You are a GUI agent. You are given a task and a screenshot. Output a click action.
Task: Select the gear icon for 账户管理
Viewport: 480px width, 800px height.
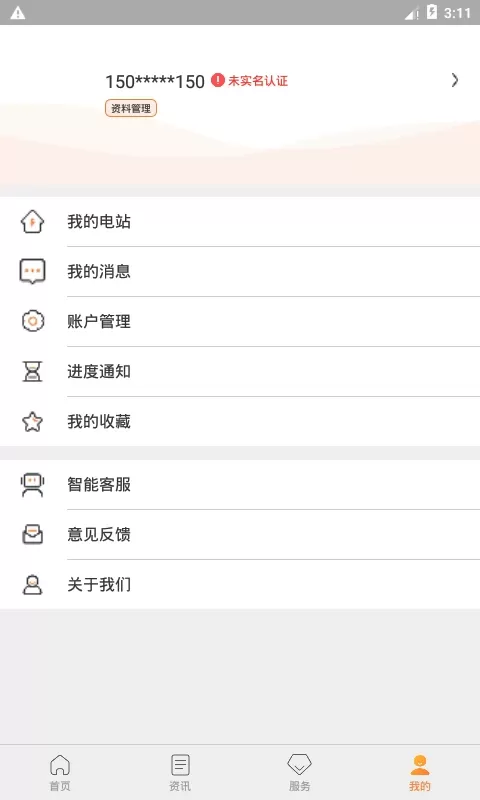[33, 321]
